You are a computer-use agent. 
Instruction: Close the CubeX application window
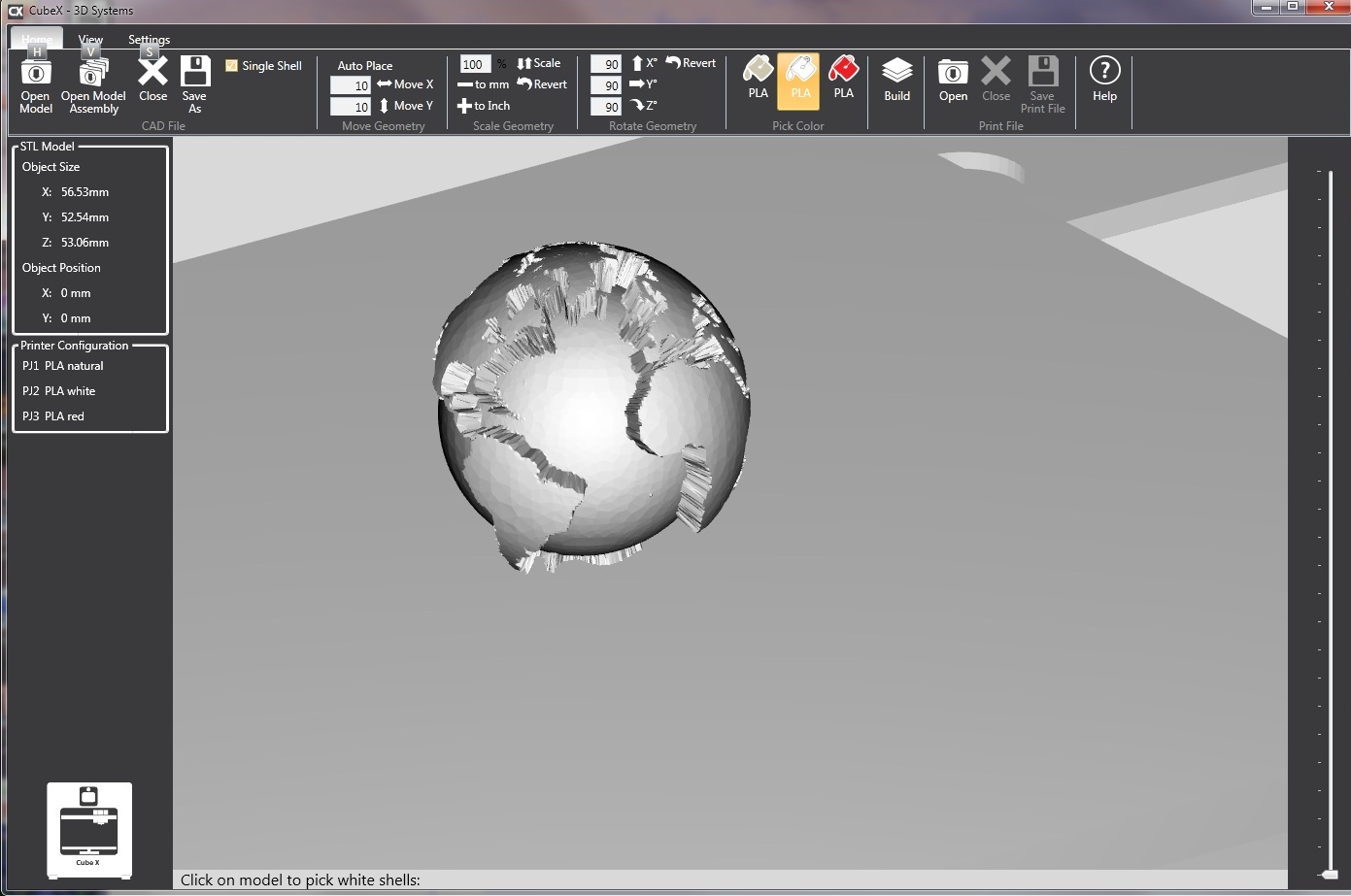[1327, 7]
